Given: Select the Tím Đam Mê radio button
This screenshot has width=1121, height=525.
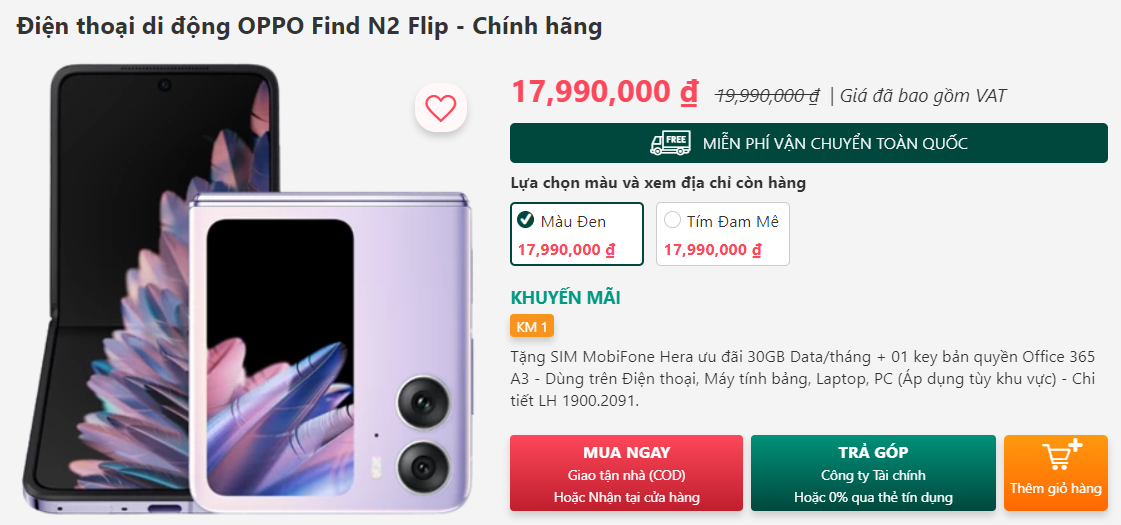Looking at the screenshot, I should click(x=672, y=220).
